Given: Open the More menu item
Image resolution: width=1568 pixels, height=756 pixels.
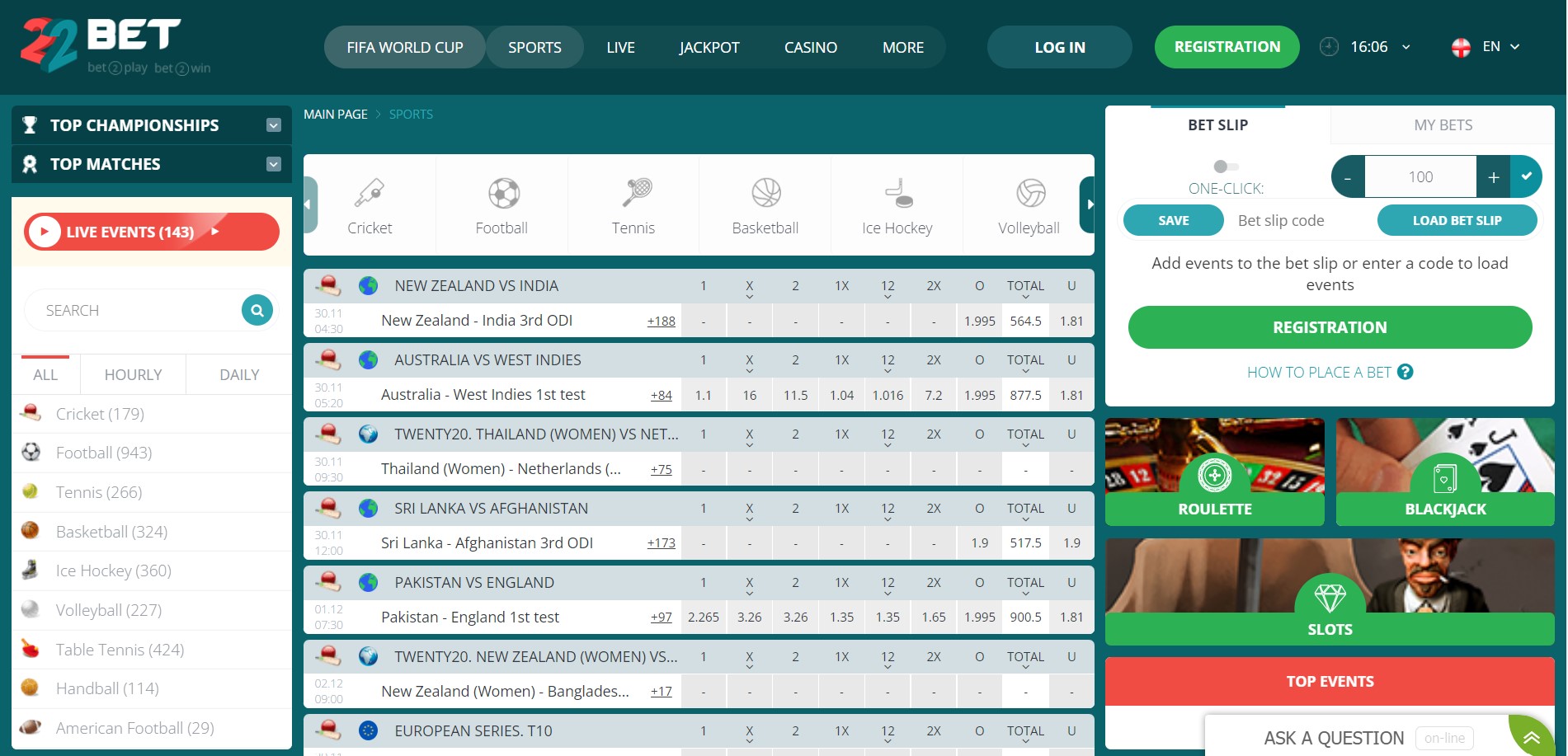Looking at the screenshot, I should pos(903,47).
